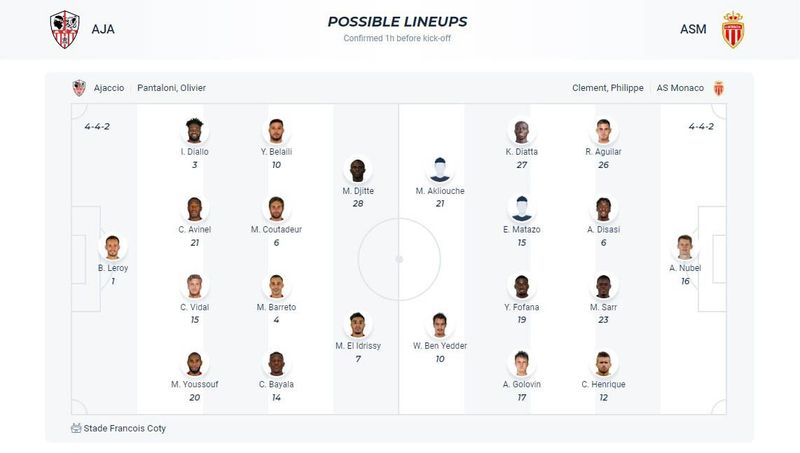Click small AS Monaco badge beside coach name
800x453 pixels.
[718, 88]
